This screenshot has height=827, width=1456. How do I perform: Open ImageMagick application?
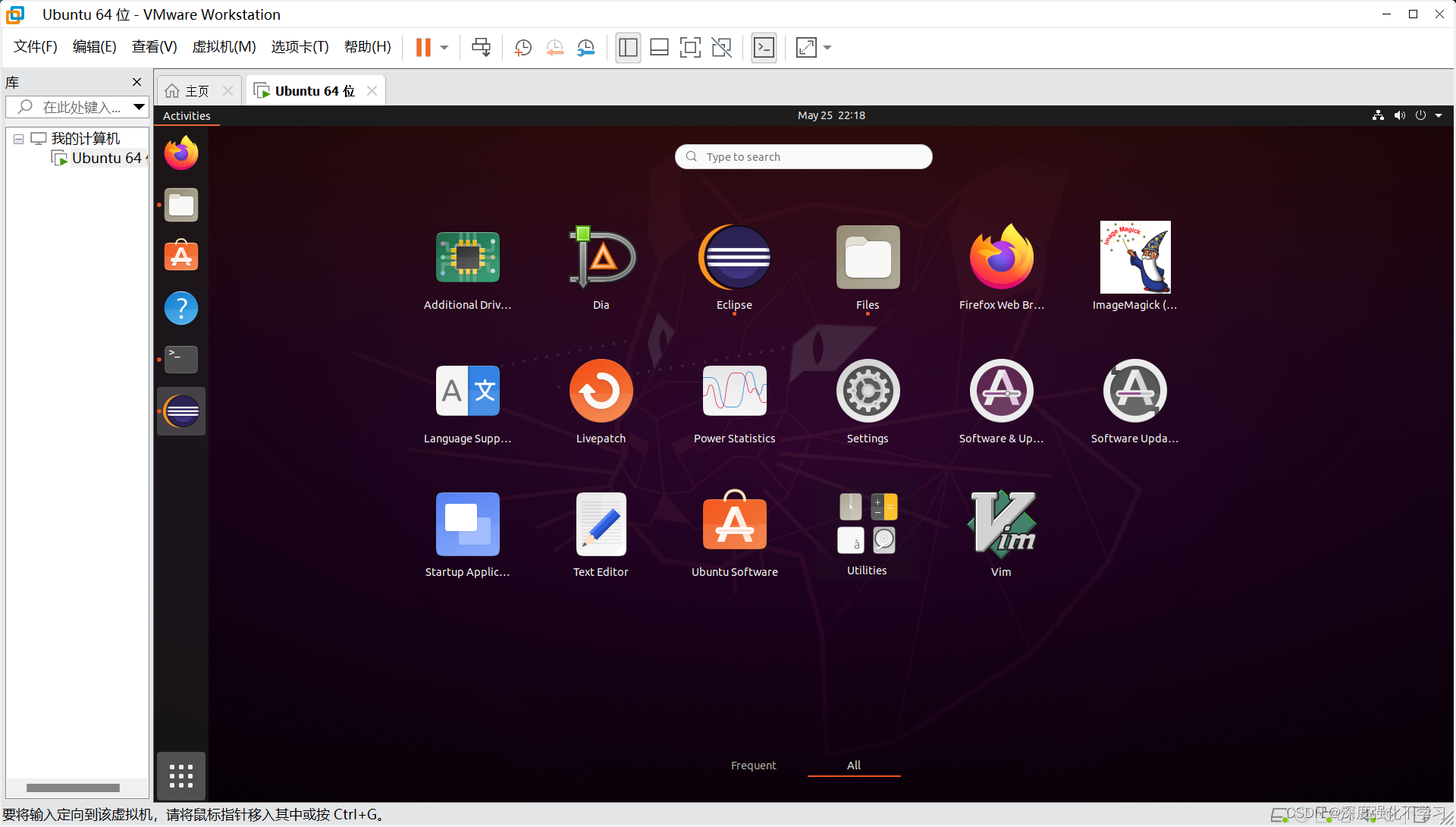(1134, 267)
